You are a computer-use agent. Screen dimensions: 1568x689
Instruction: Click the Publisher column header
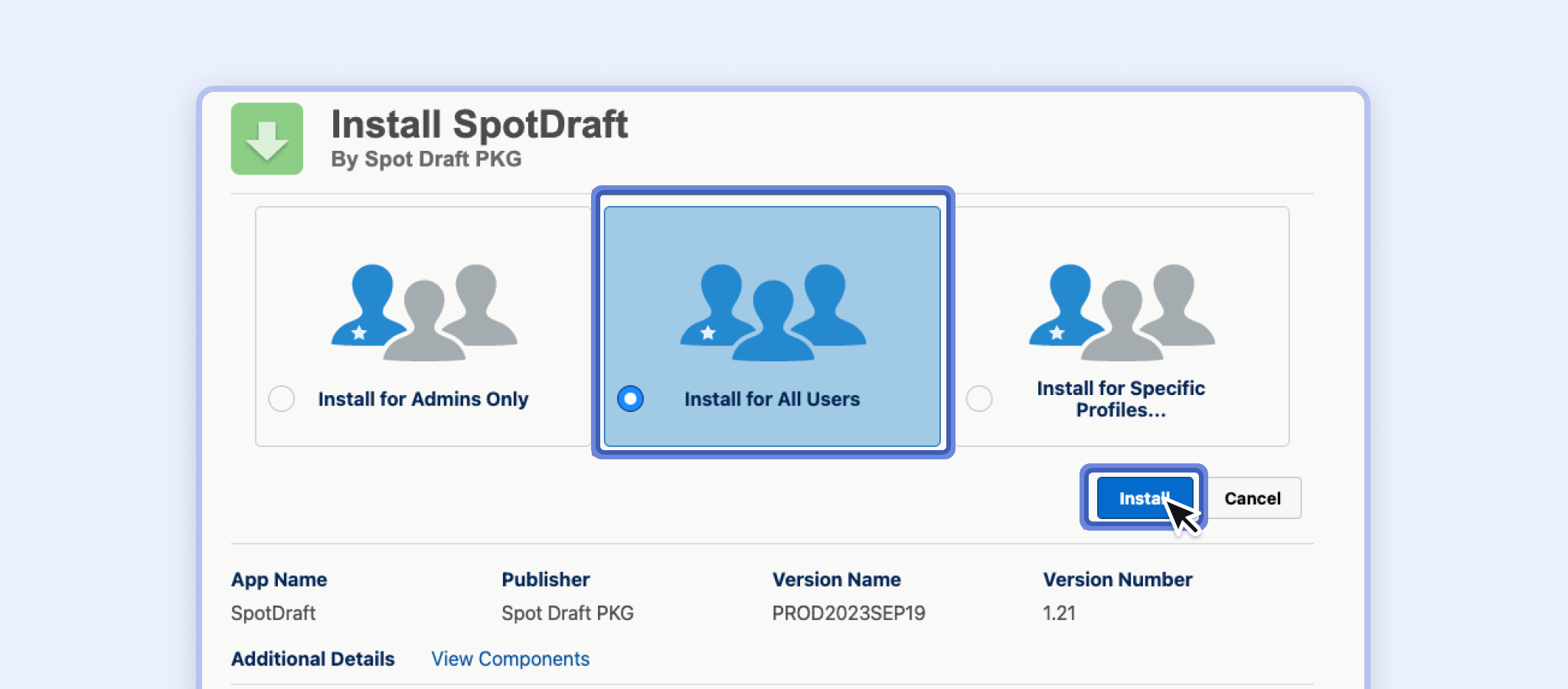pyautogui.click(x=546, y=580)
